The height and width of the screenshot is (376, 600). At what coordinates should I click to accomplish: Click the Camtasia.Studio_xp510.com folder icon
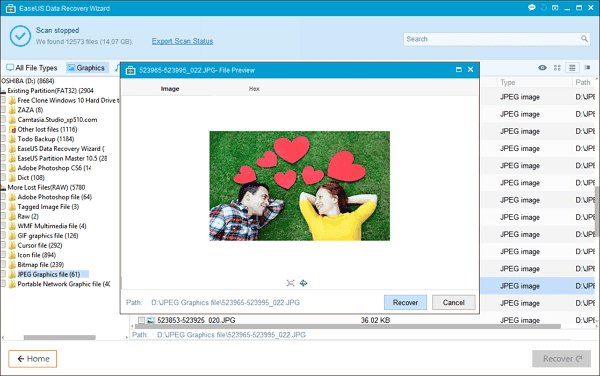pos(12,120)
